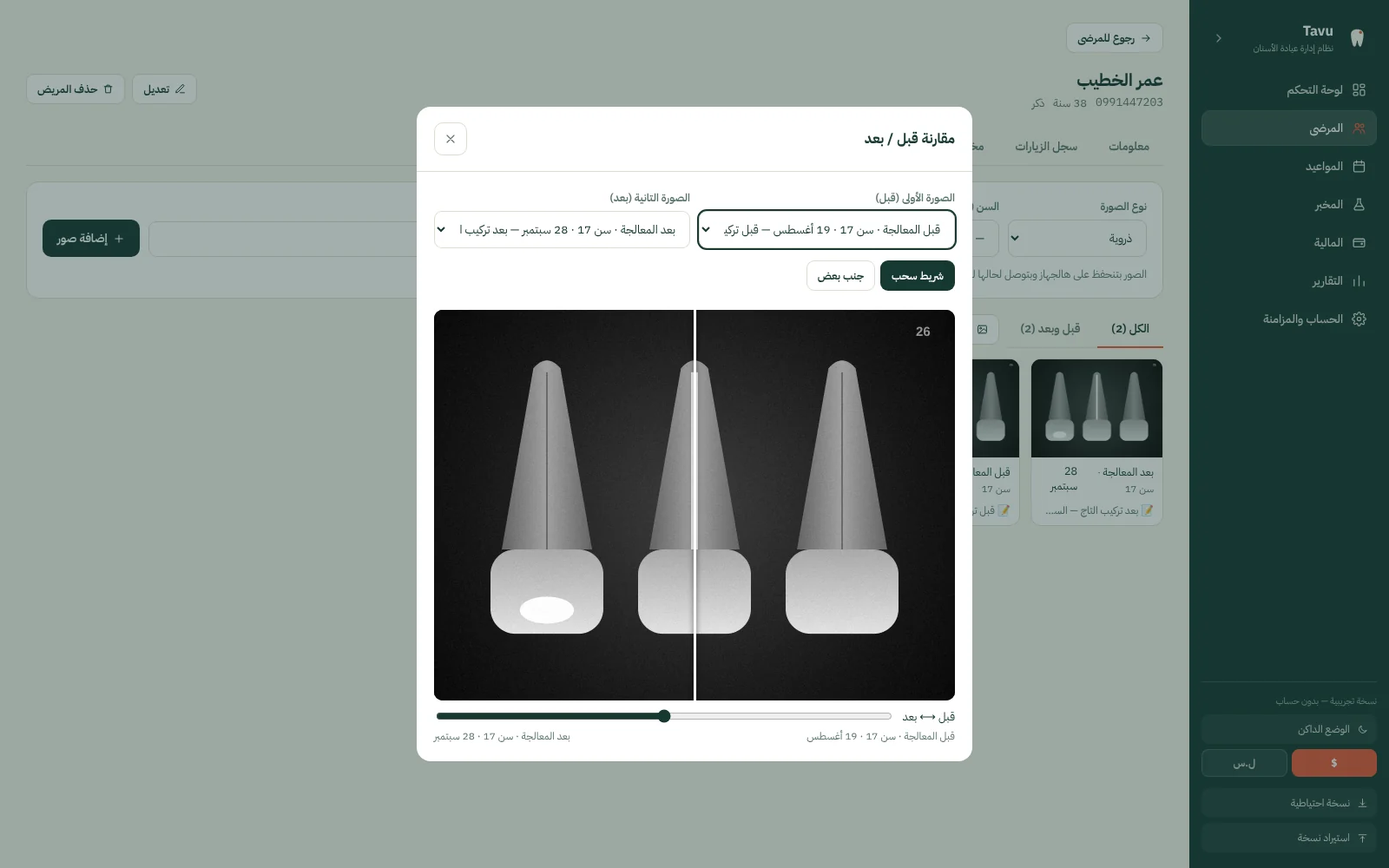Viewport: 1389px width, 868px height.
Task: Close the before/after comparison dialog
Action: (451, 139)
